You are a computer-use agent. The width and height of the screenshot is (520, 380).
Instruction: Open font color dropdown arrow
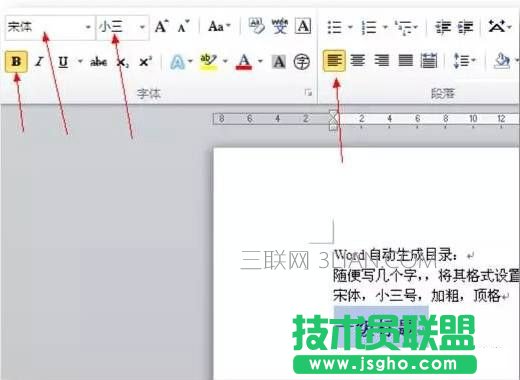pos(260,61)
